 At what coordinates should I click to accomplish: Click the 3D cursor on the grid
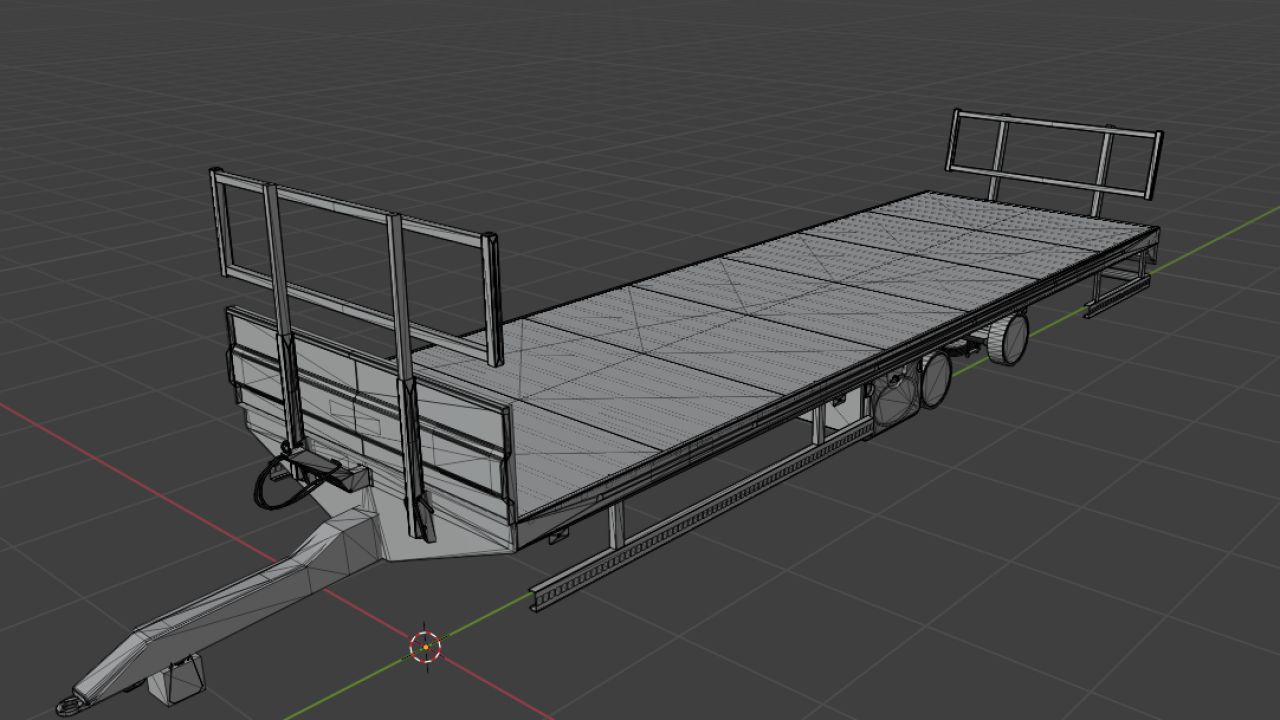click(x=426, y=647)
